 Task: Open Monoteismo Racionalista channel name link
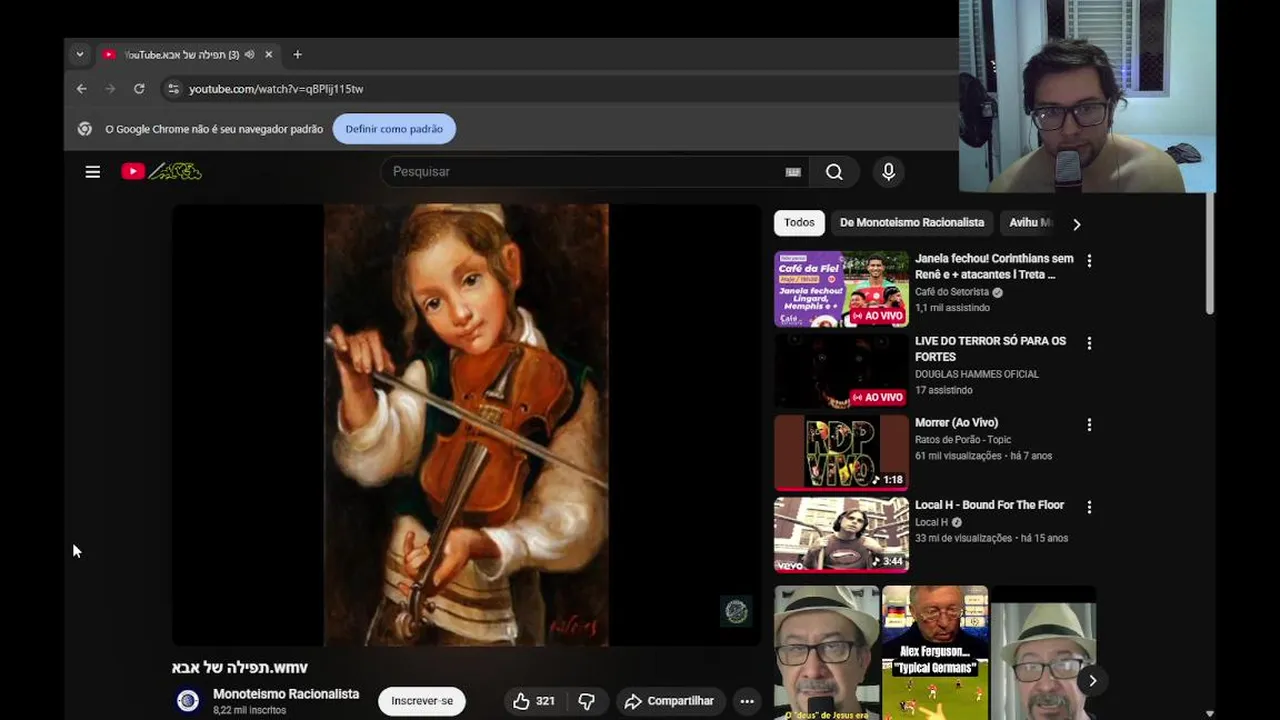[x=286, y=694]
